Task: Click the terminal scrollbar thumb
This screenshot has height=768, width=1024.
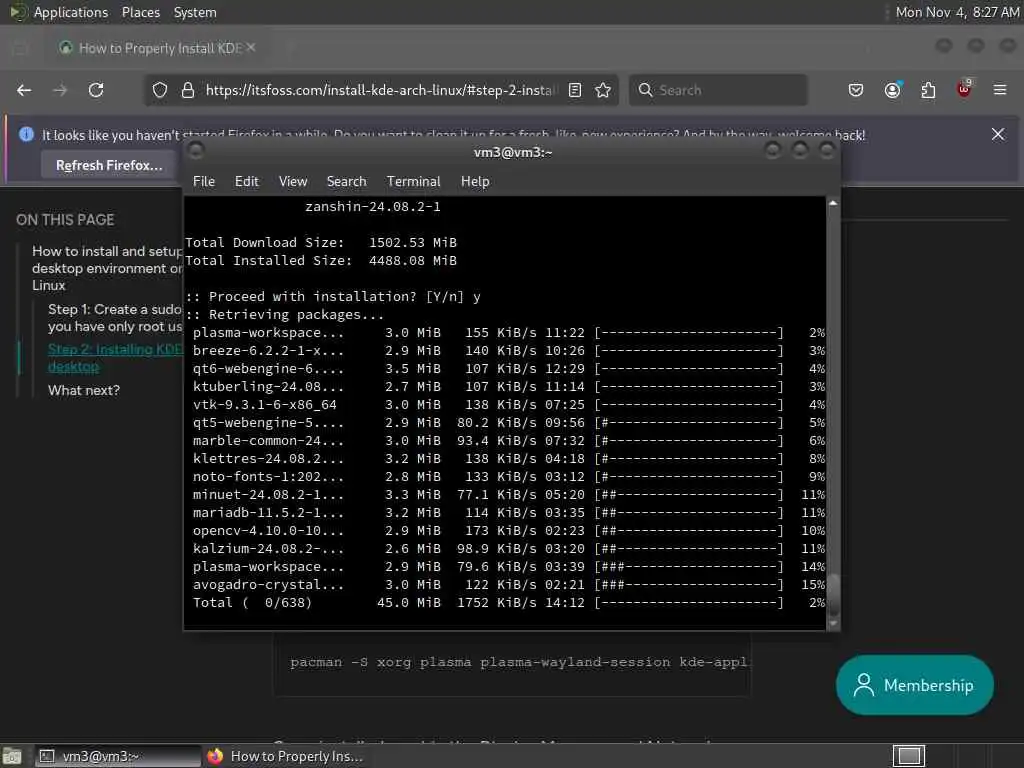Action: (833, 594)
